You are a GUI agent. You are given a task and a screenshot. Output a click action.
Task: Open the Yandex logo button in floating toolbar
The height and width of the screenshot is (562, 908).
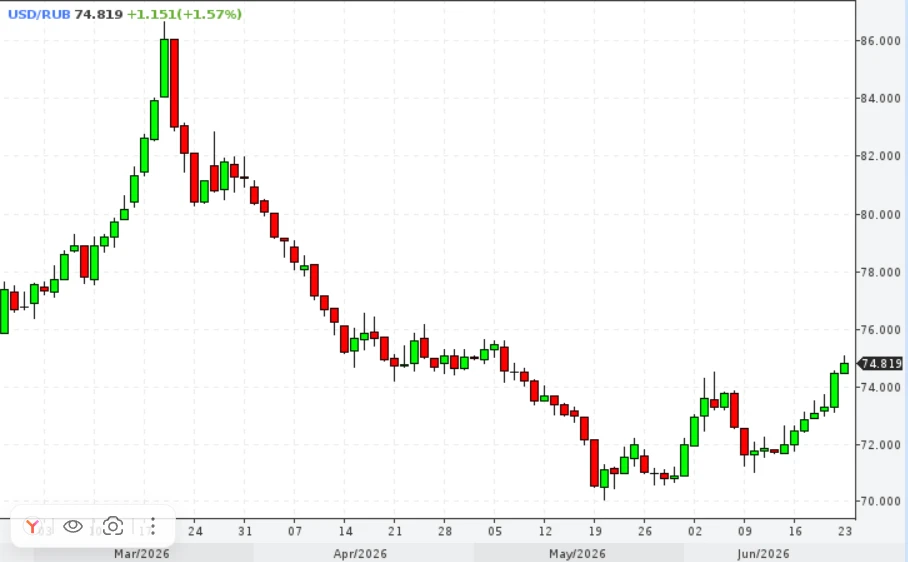coord(32,526)
